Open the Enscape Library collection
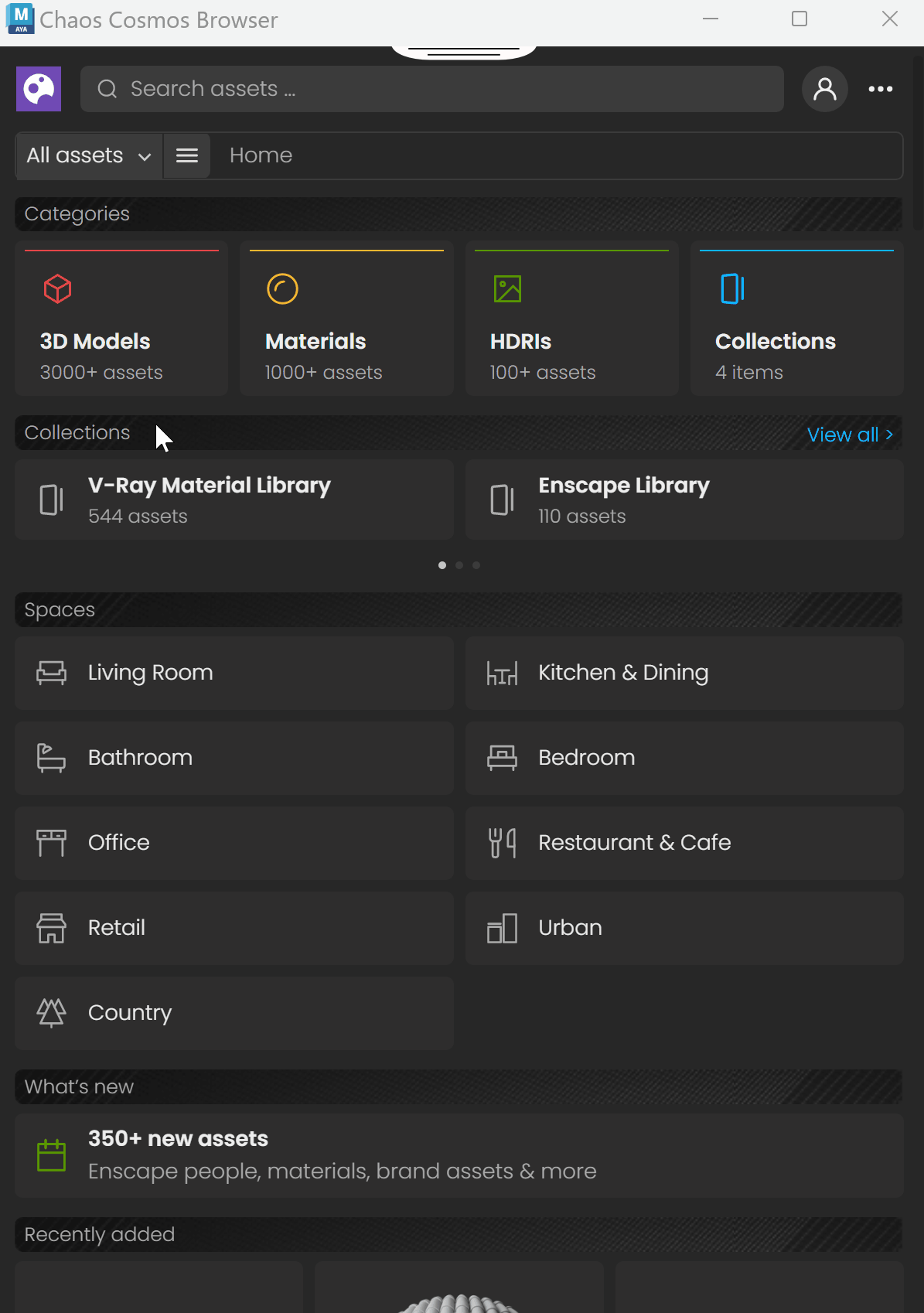Screen dimensions: 924x1313 pos(684,500)
